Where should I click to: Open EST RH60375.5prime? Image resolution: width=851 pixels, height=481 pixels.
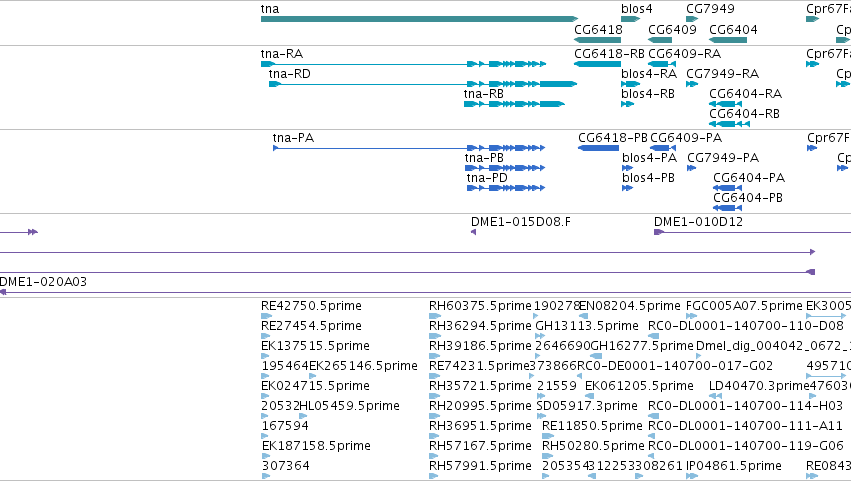pyautogui.click(x=480, y=306)
